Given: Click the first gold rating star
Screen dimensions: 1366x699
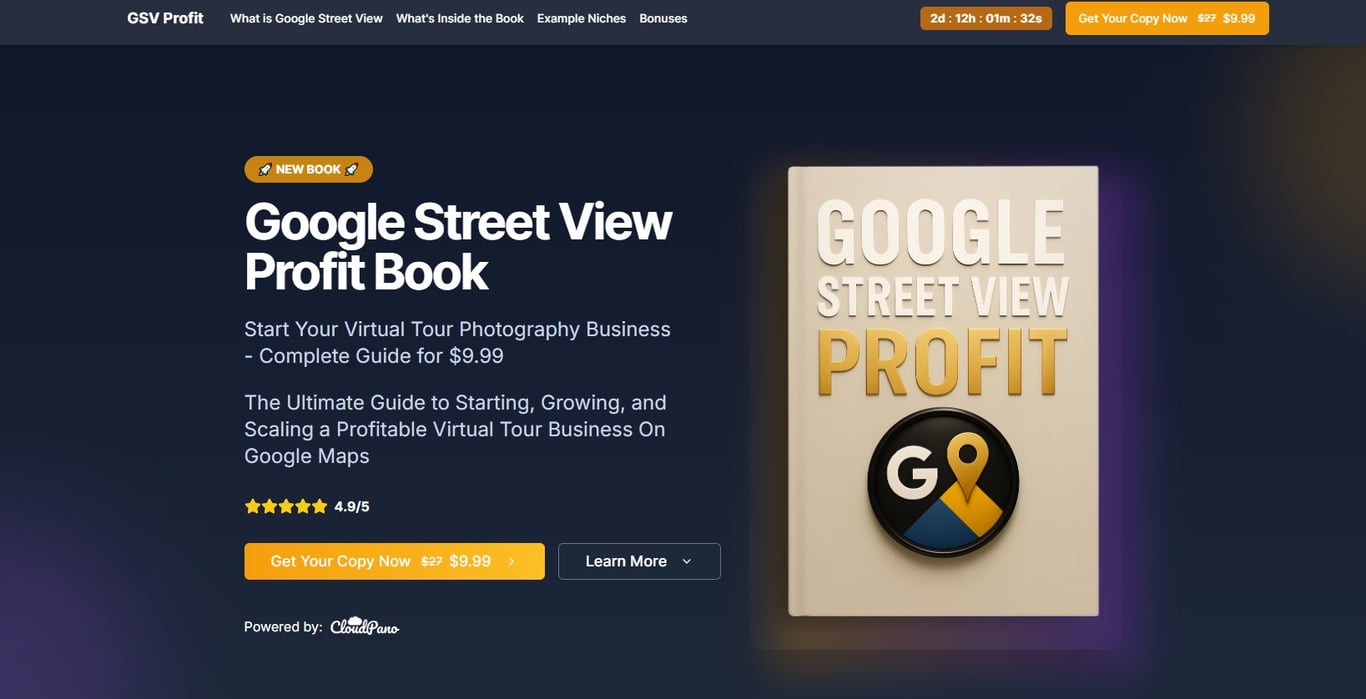Looking at the screenshot, I should pyautogui.click(x=252, y=506).
